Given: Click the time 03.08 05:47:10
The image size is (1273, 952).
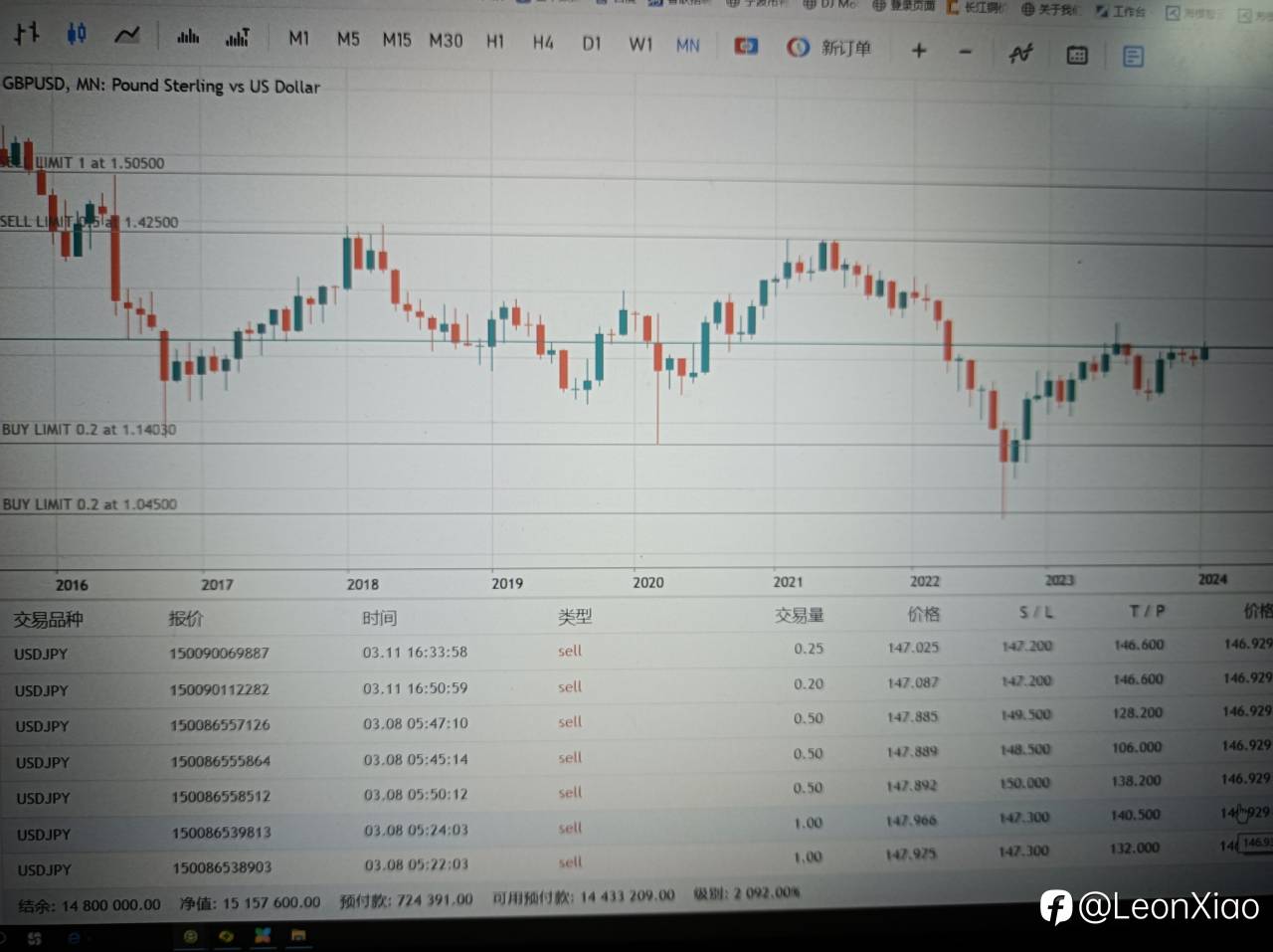Looking at the screenshot, I should coord(416,724).
